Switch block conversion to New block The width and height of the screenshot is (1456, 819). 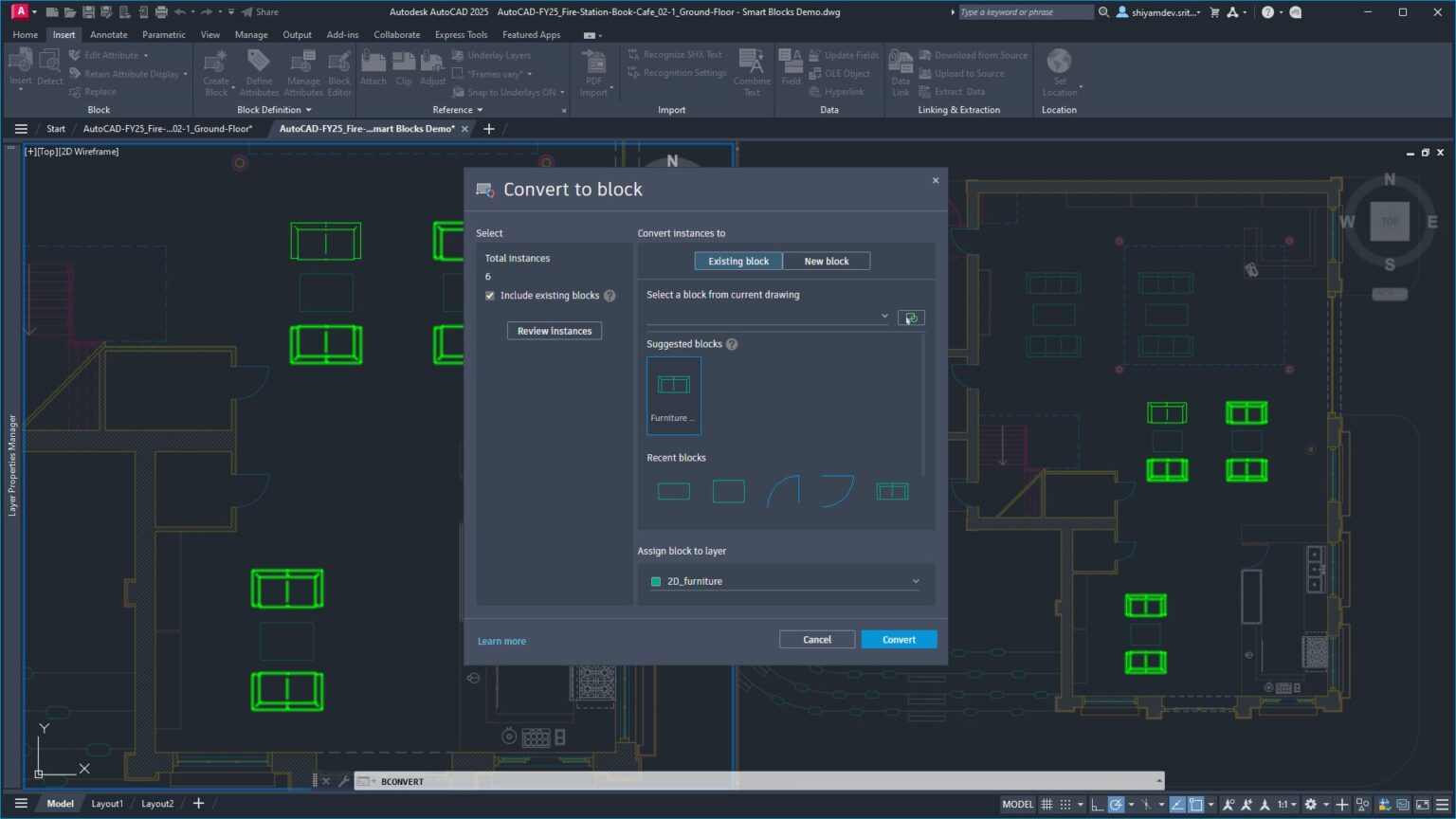coord(826,261)
